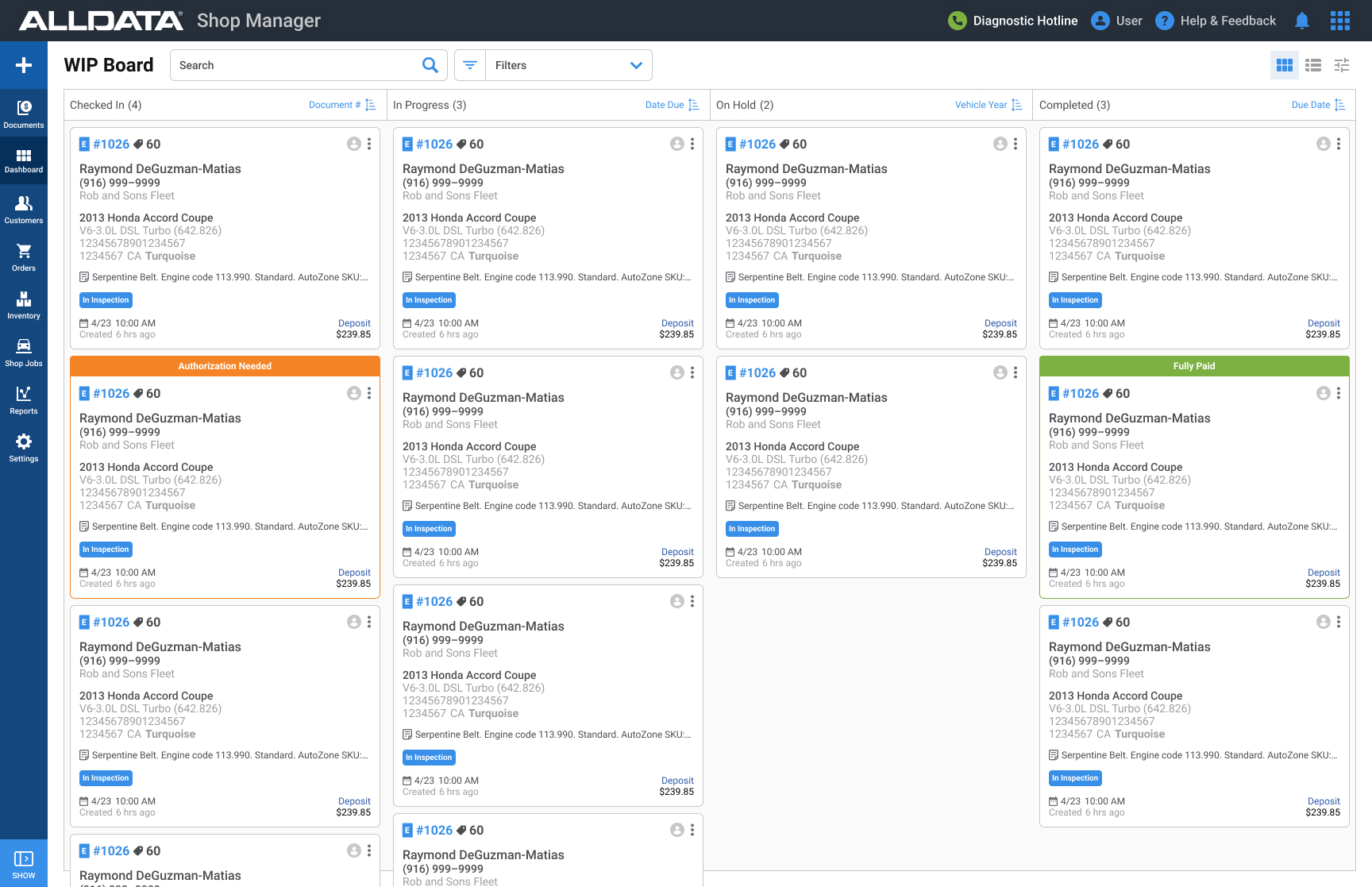
Task: Open the User account menu
Action: [x=1117, y=21]
